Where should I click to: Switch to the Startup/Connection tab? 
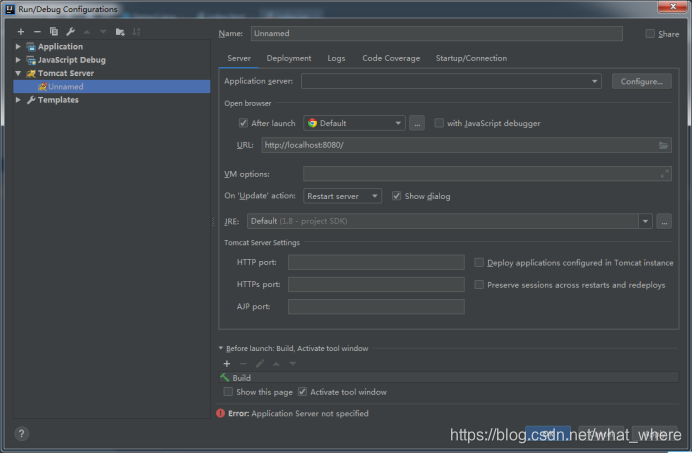(x=471, y=58)
